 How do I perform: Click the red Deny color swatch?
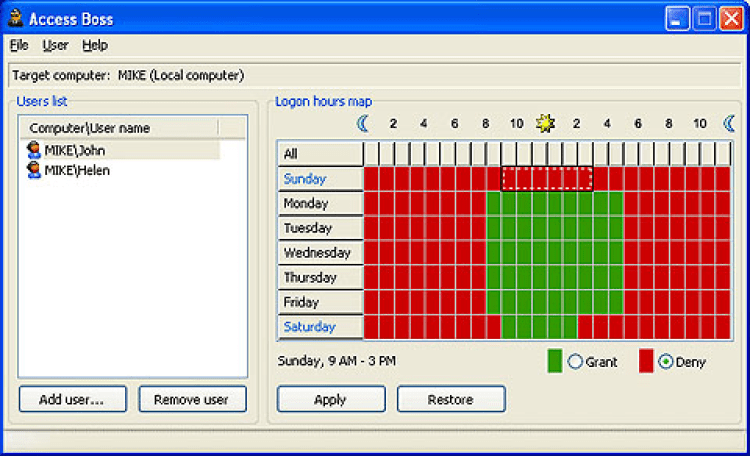[x=646, y=361]
